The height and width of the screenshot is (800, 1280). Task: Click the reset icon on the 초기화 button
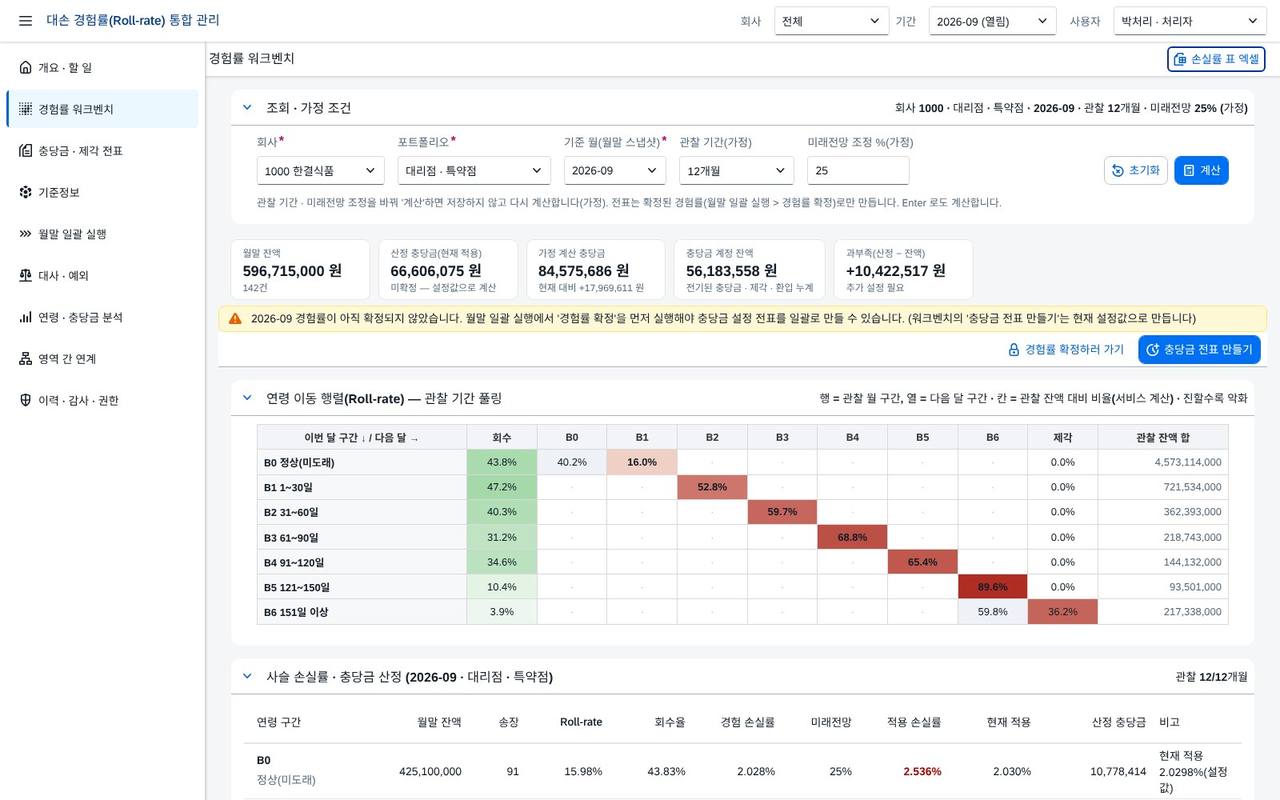click(1118, 171)
